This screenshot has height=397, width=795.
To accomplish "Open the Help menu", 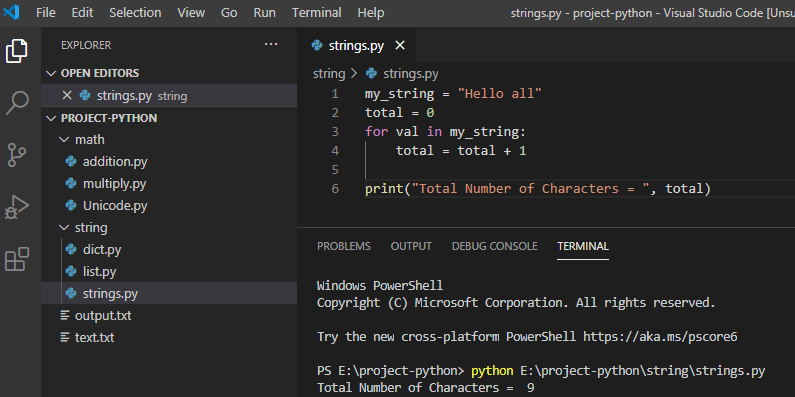I will [371, 12].
